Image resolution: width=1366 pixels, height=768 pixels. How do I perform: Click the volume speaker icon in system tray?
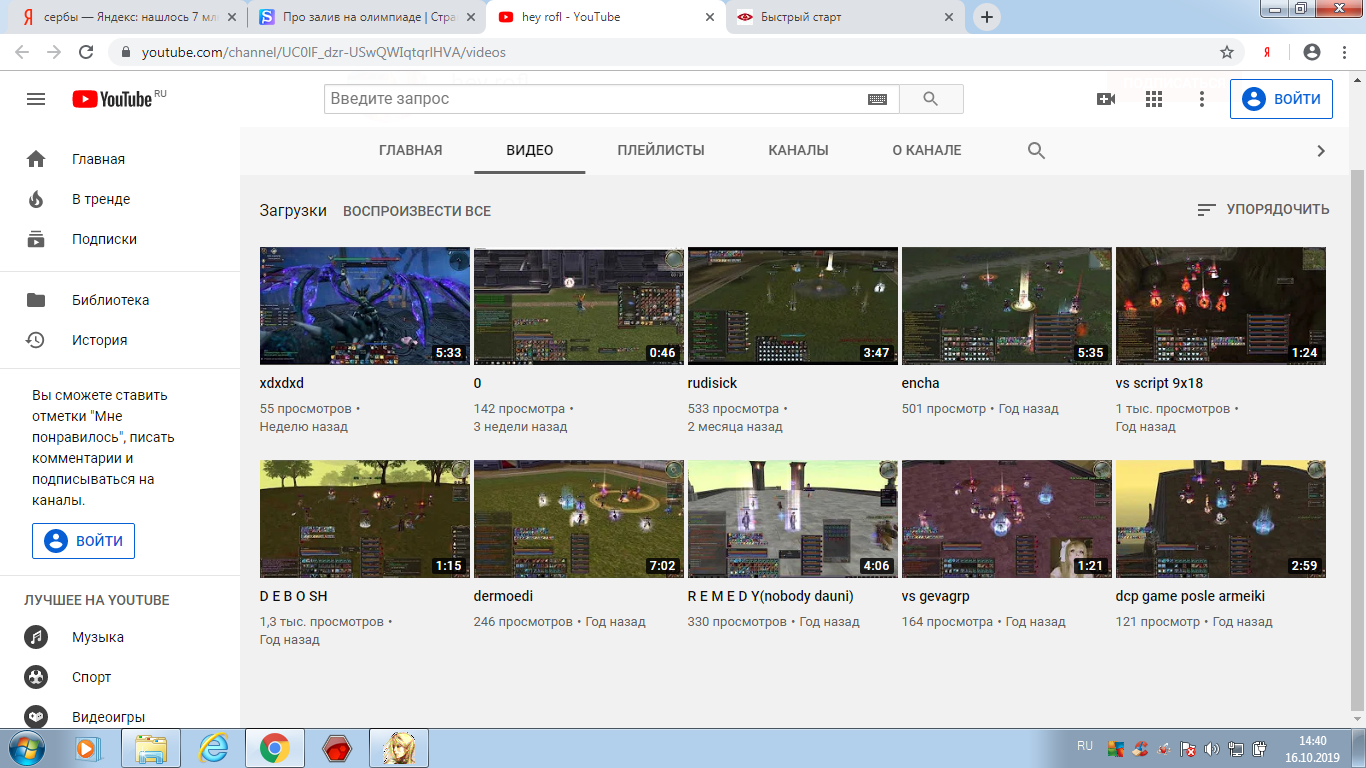coord(1212,748)
